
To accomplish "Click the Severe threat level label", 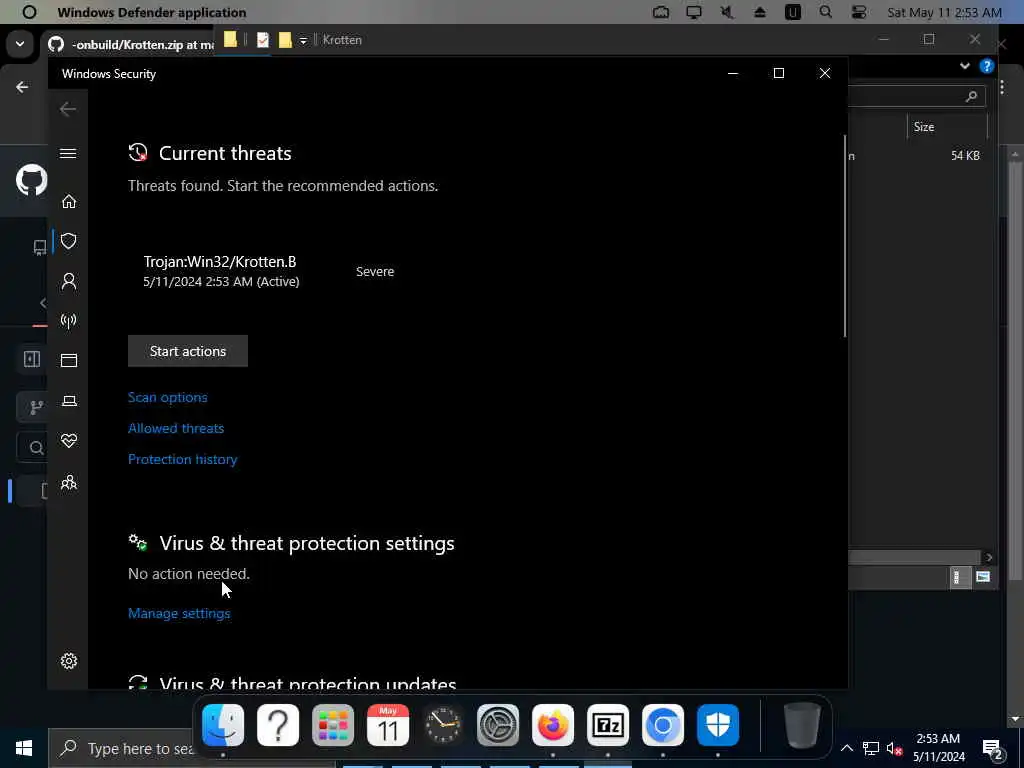I will pyautogui.click(x=375, y=272).
